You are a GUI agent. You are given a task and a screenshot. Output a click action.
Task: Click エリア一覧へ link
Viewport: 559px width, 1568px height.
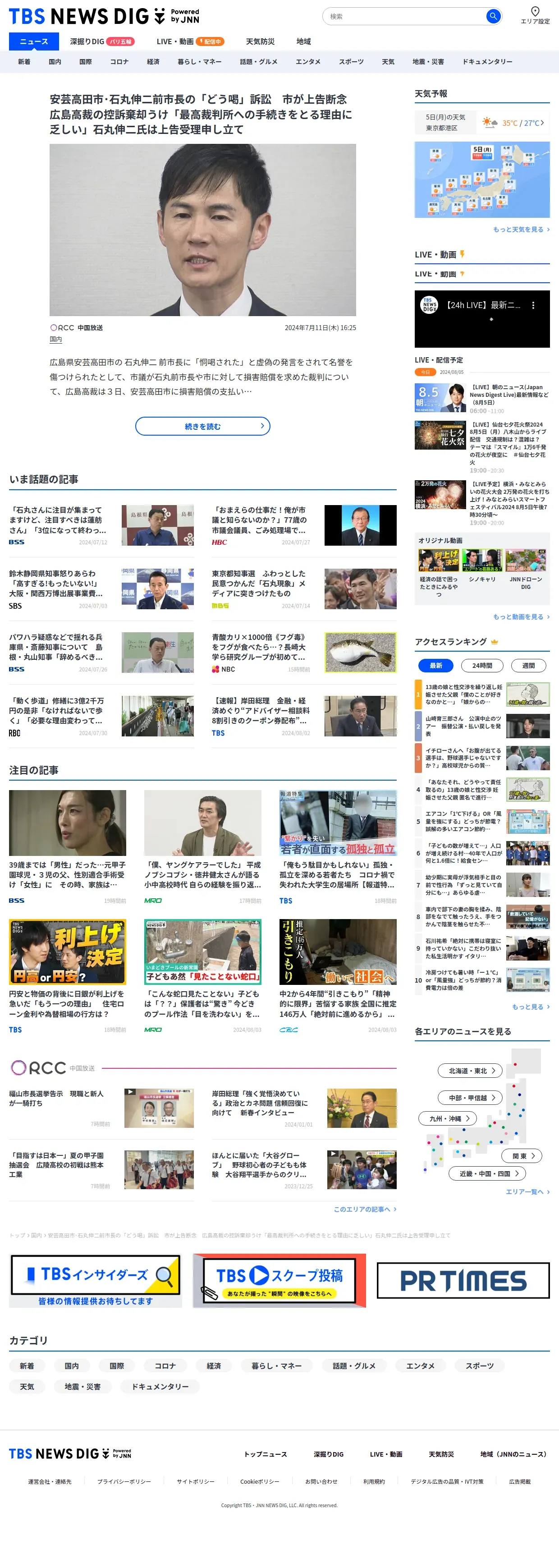click(x=527, y=1192)
